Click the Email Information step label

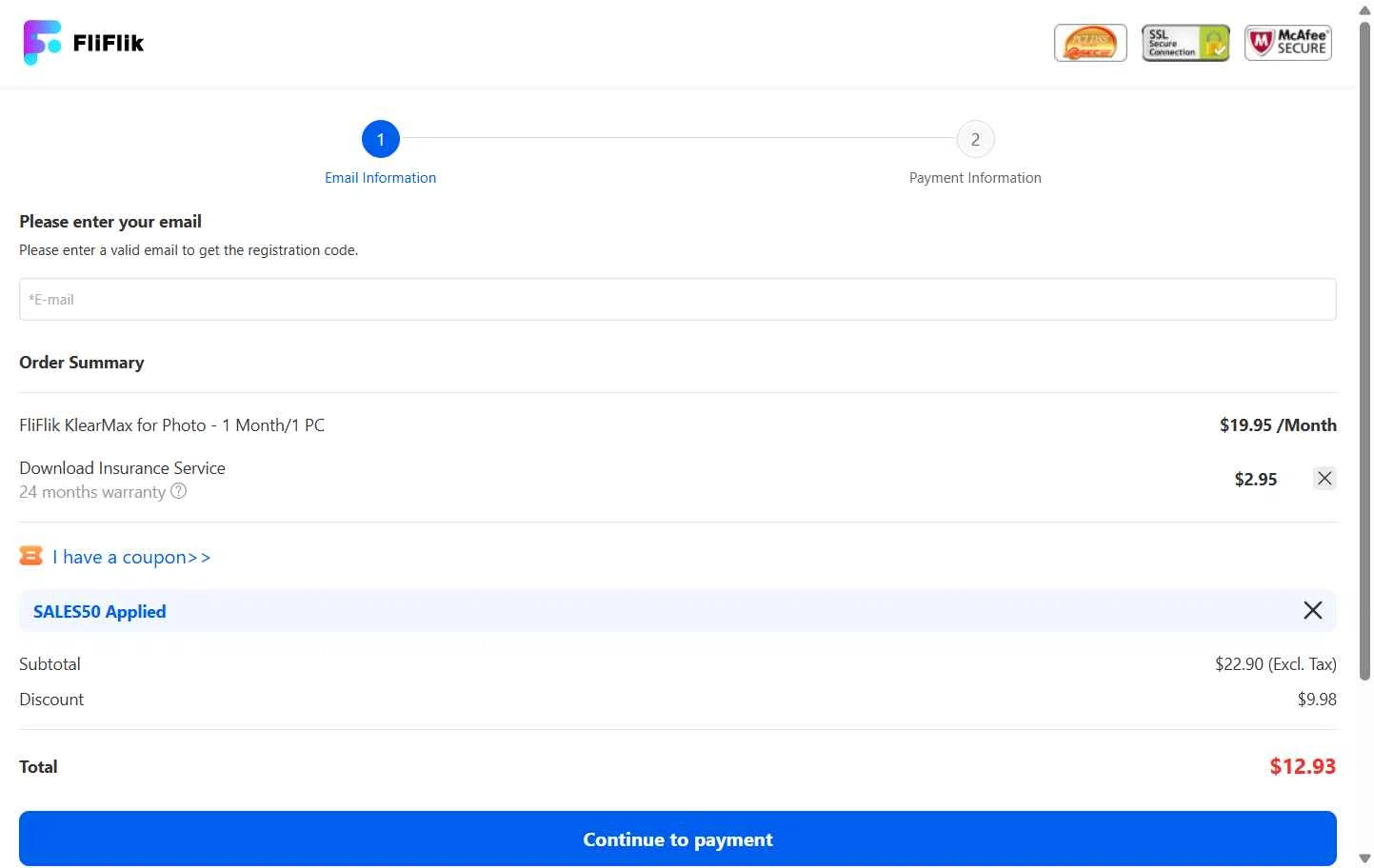click(381, 178)
